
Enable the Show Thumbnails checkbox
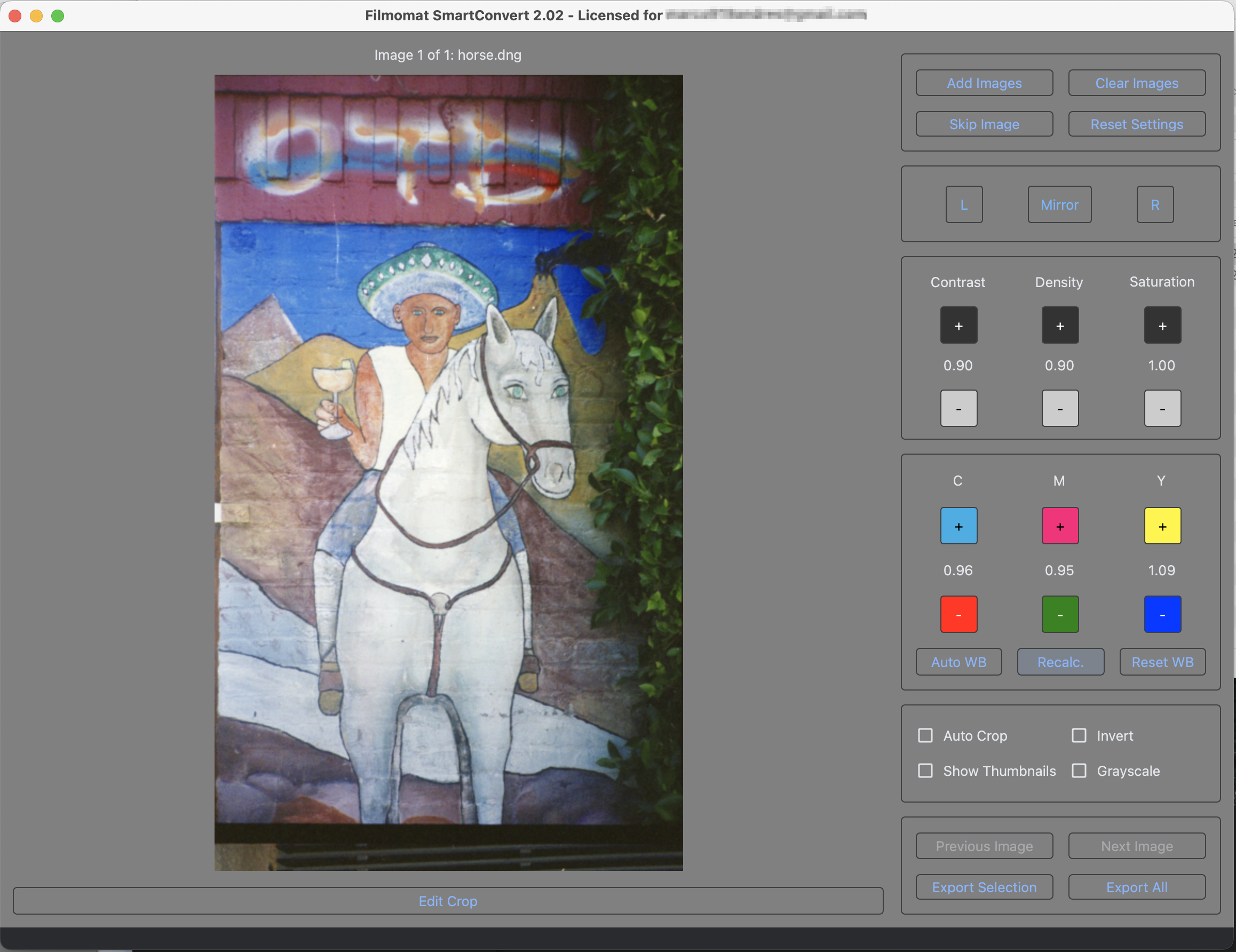(x=925, y=771)
